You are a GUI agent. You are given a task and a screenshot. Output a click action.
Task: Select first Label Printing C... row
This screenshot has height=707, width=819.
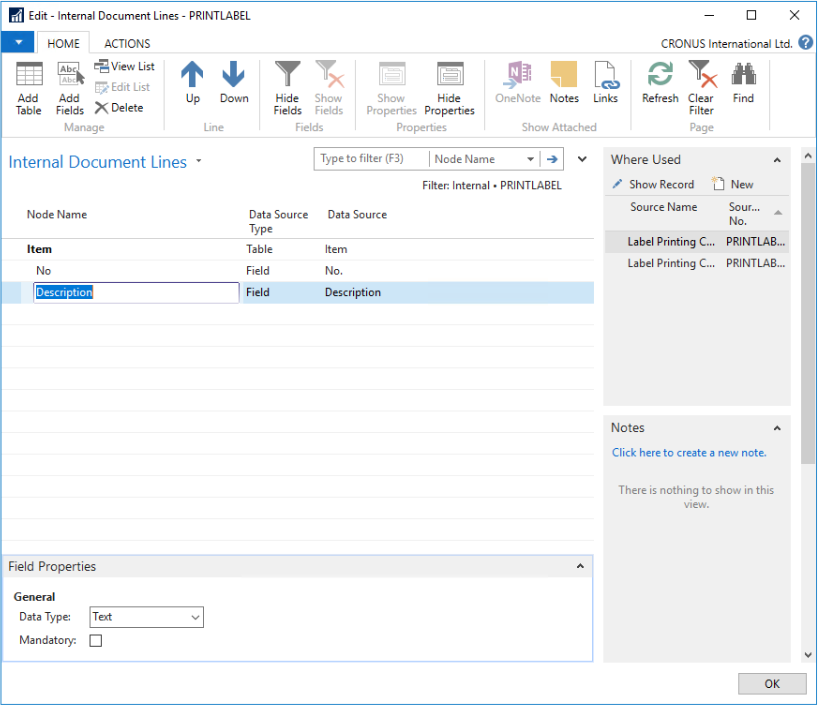point(697,242)
